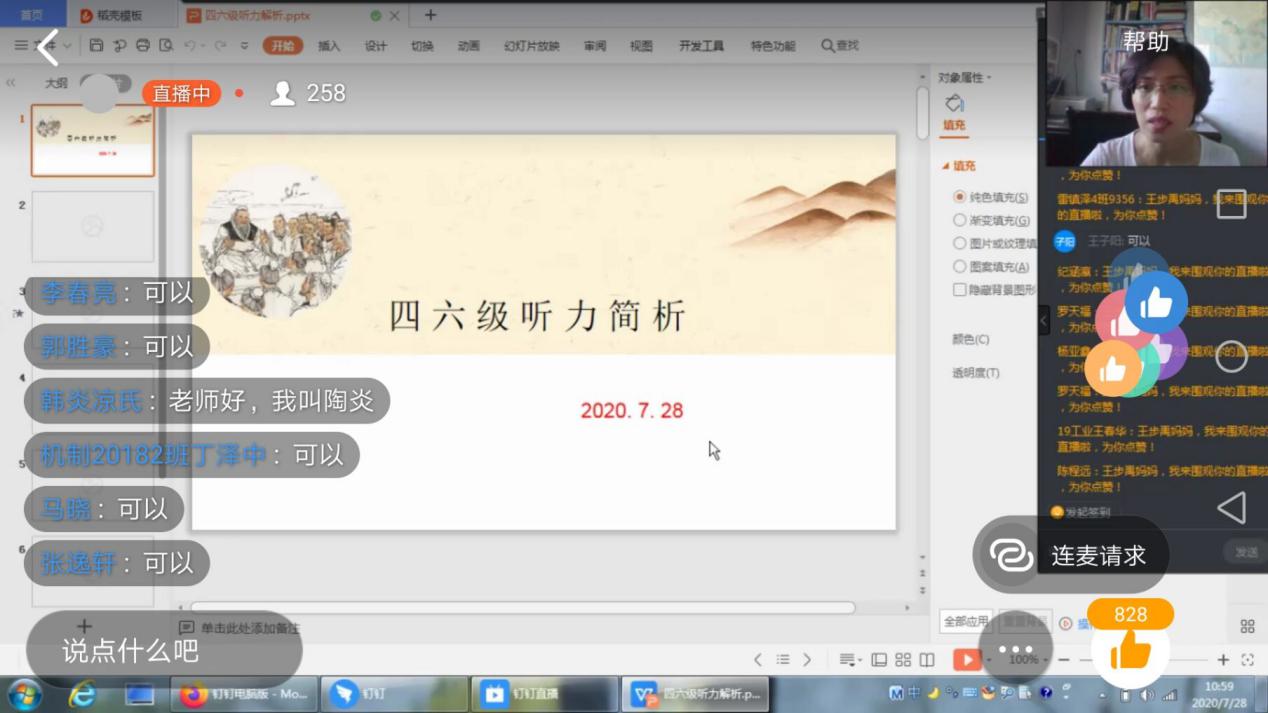Click the Normal view icon
Viewport: 1268px width, 713px height.
pos(879,660)
